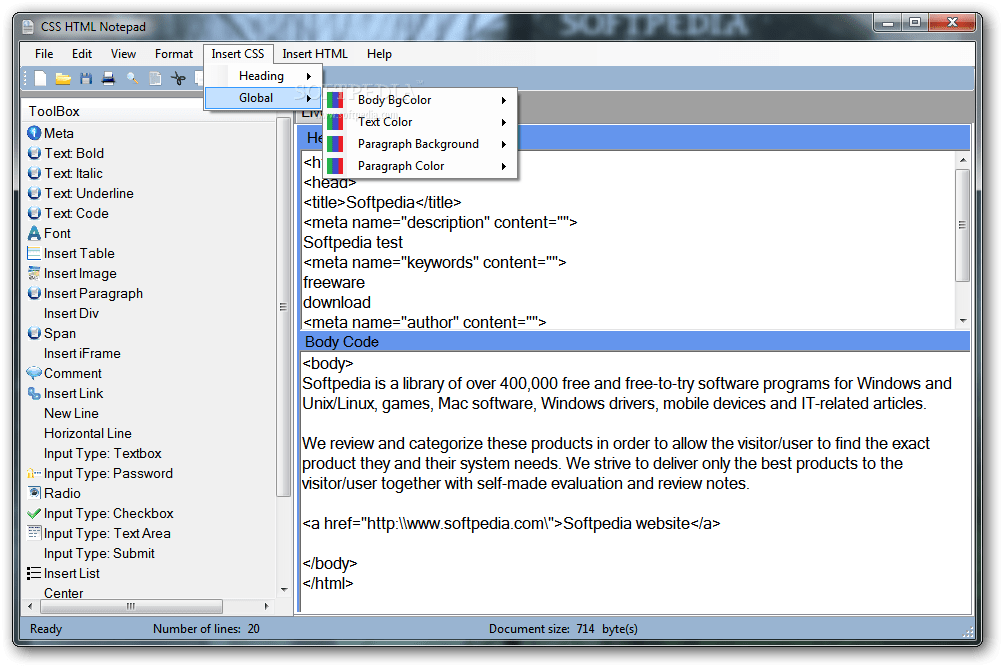The height and width of the screenshot is (667, 1003).
Task: Expand the Heading submenu
Action: click(x=264, y=76)
